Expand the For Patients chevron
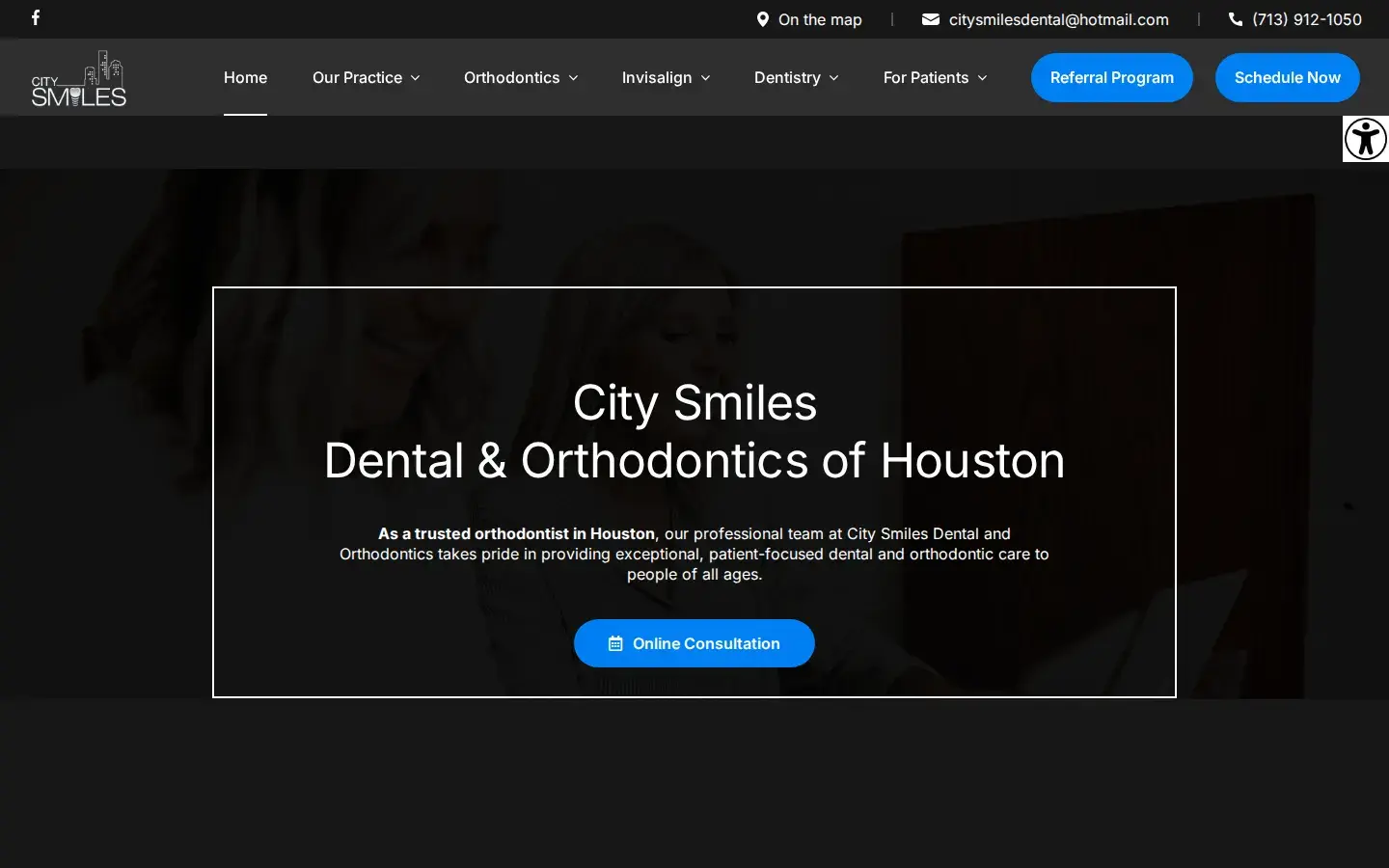 (982, 78)
